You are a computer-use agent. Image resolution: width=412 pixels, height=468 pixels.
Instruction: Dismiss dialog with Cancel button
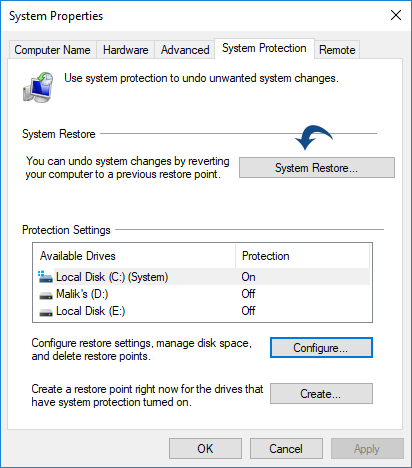click(x=286, y=449)
